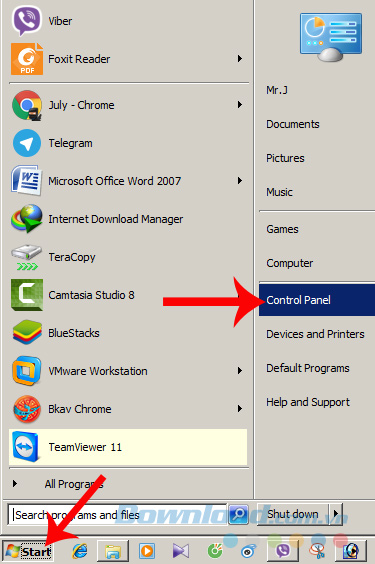
Task: Open Computer from Start menu
Action: 289,263
